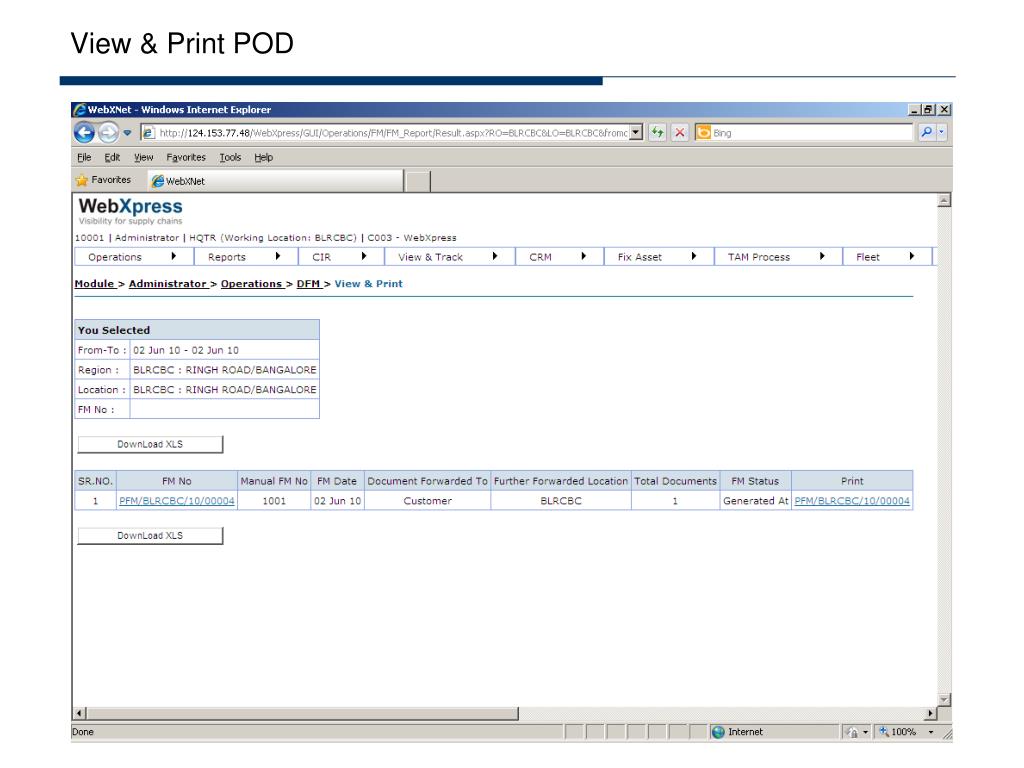1024x768 pixels.
Task: Click the From-To date range value
Action: click(x=186, y=350)
